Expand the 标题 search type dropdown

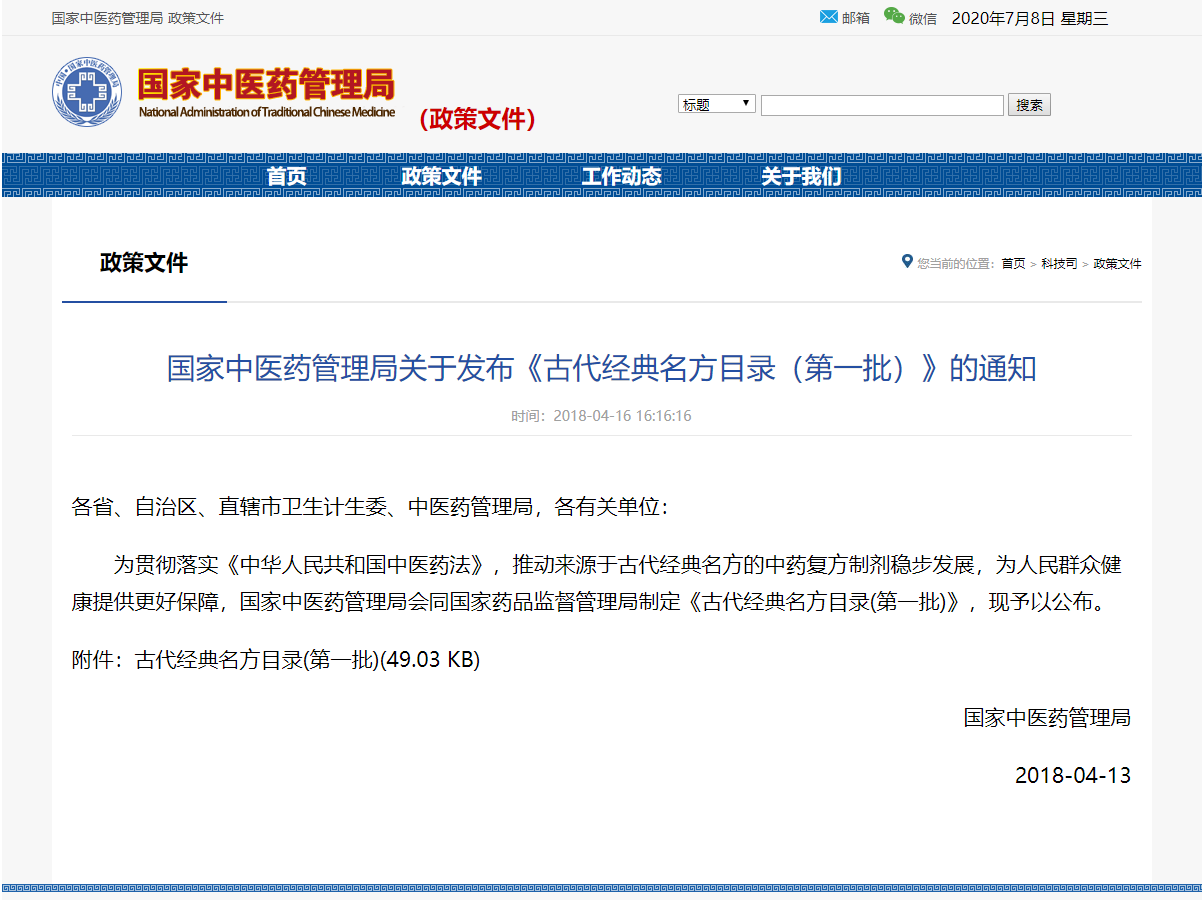pos(717,104)
